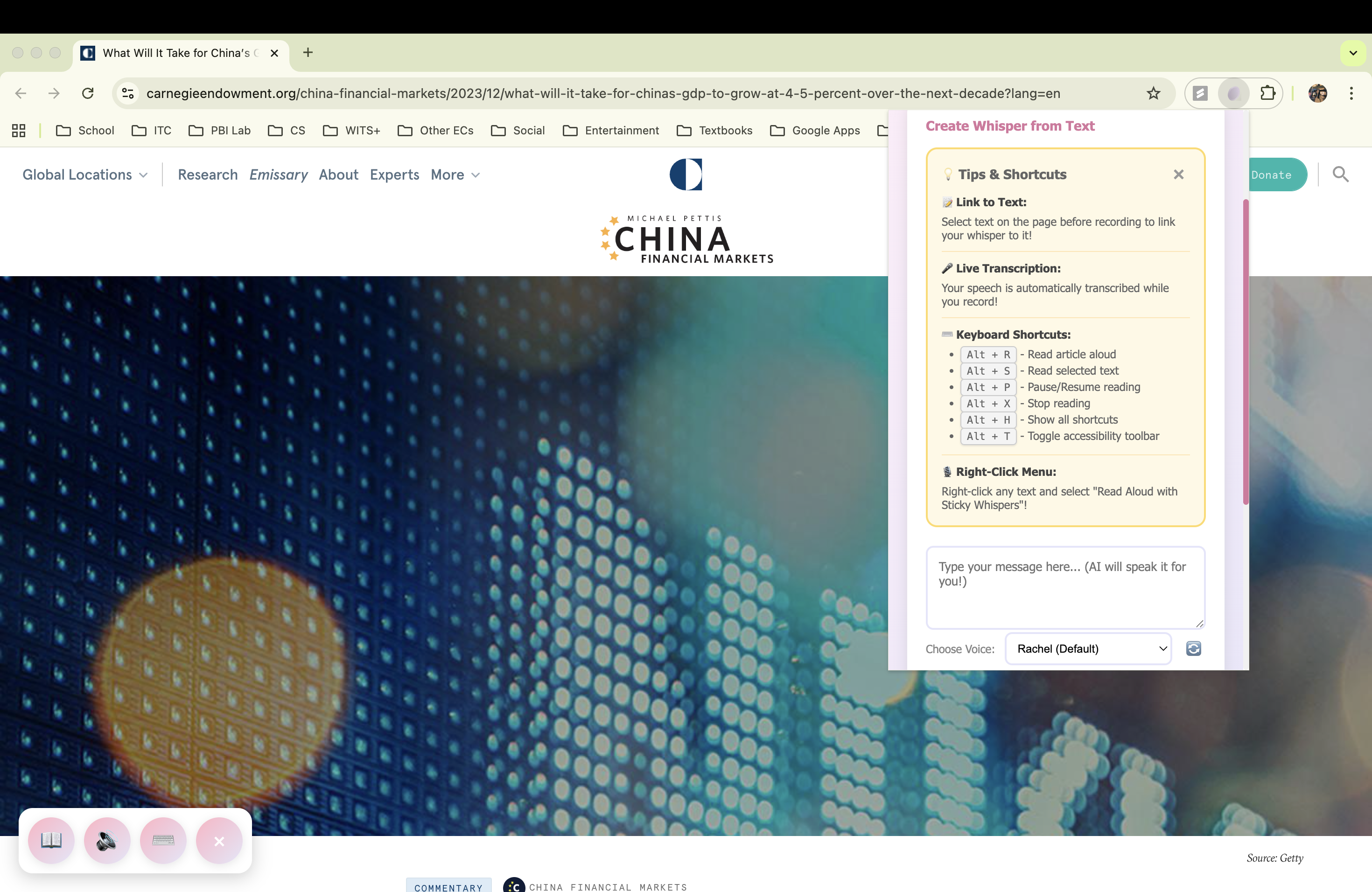1372x892 pixels.
Task: Open the Experts navigation item
Action: tap(394, 174)
